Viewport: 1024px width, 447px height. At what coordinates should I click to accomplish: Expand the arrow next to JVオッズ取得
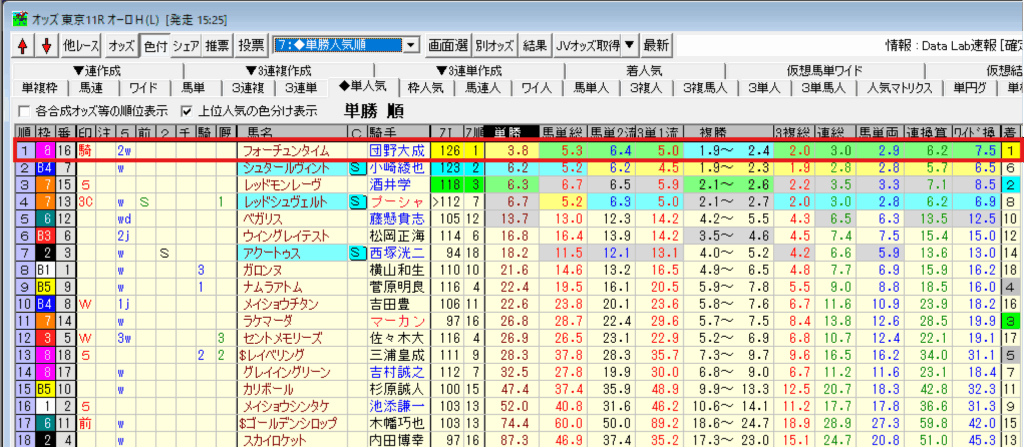point(629,46)
